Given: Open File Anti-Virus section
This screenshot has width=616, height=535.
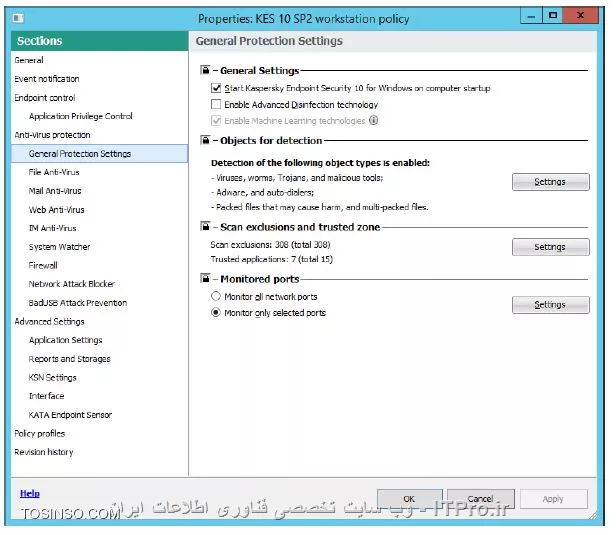Looking at the screenshot, I should 54,172.
